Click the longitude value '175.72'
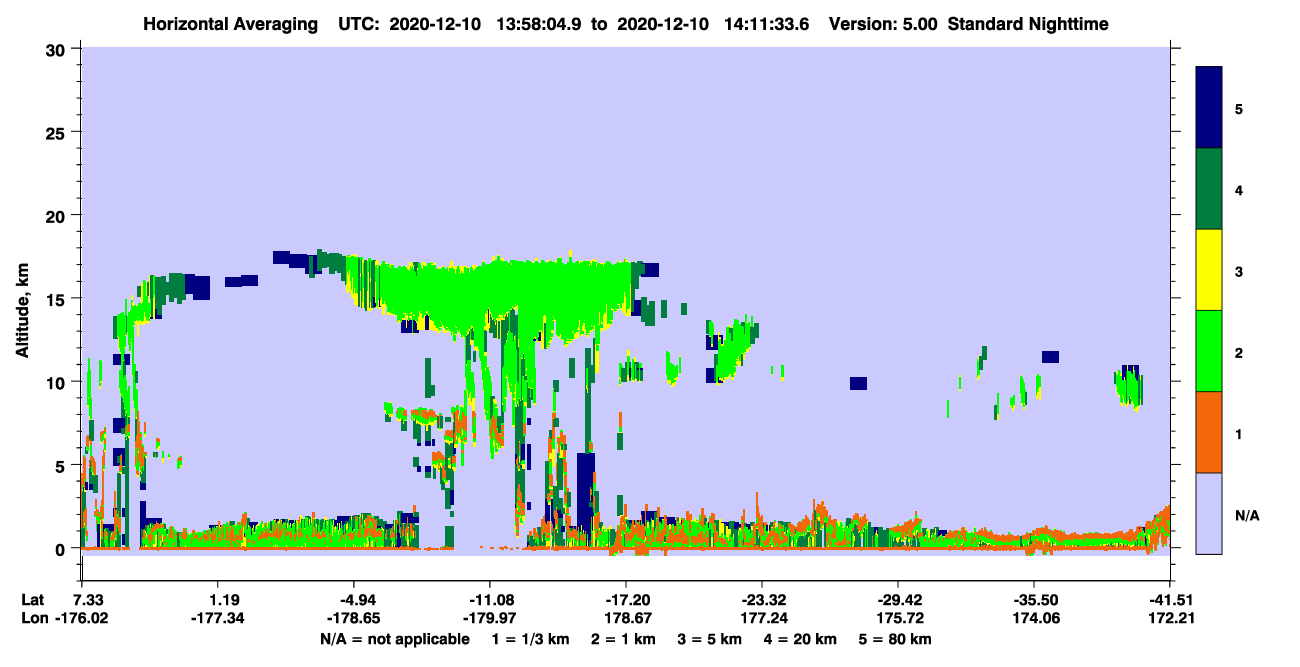 click(898, 618)
